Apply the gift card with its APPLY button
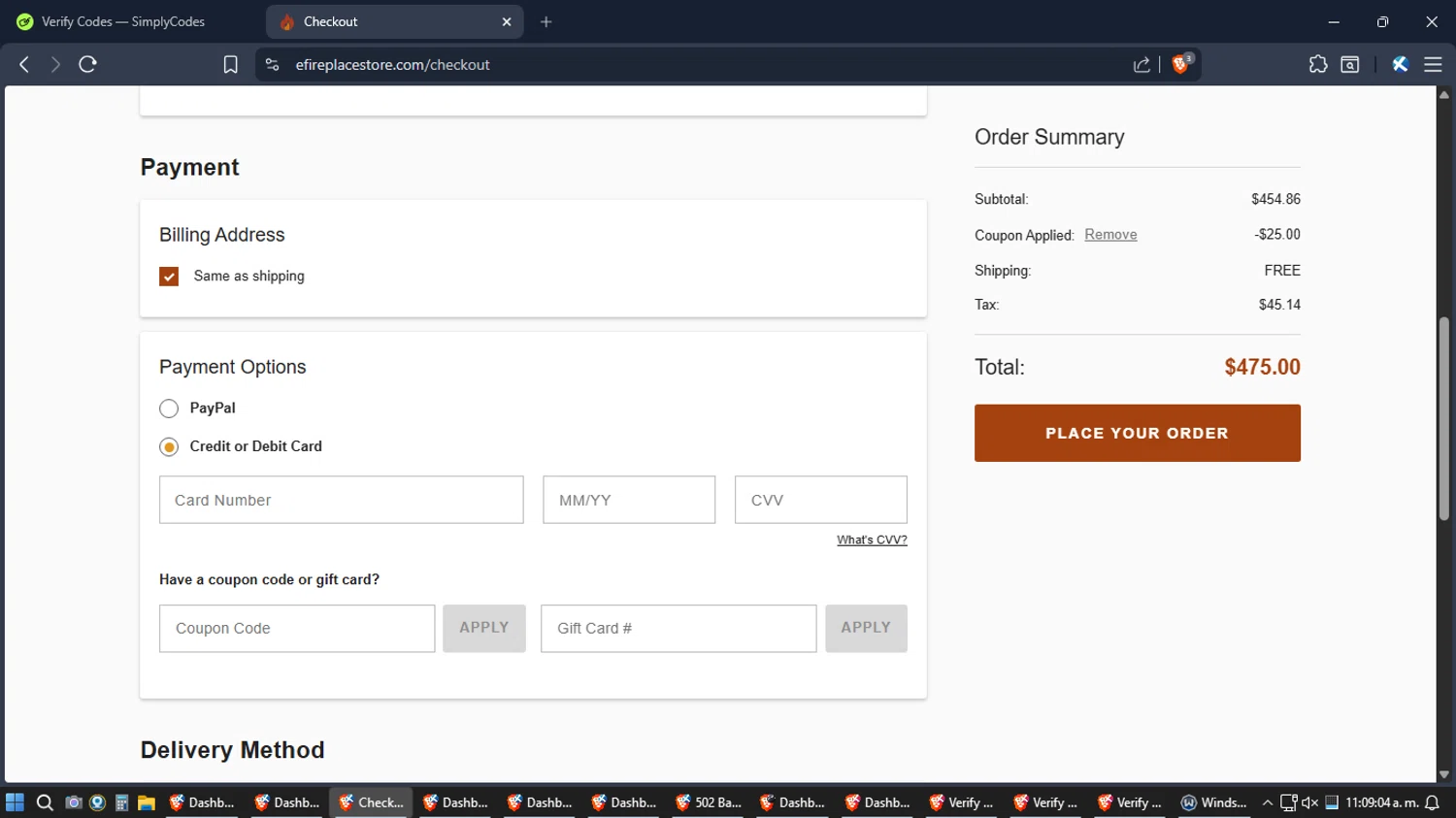 pos(866,629)
